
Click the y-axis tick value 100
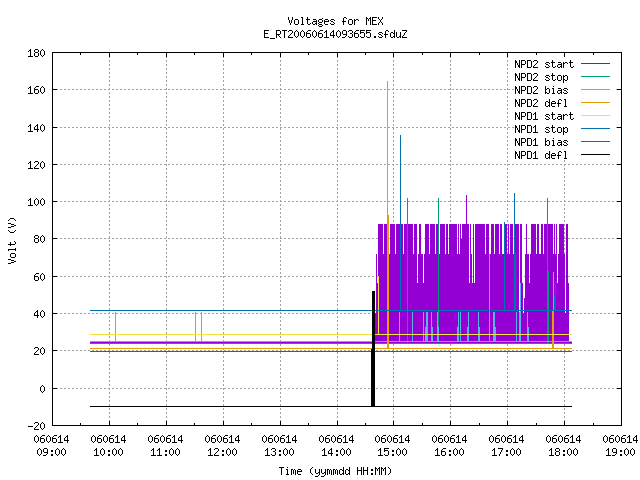[x=36, y=202]
